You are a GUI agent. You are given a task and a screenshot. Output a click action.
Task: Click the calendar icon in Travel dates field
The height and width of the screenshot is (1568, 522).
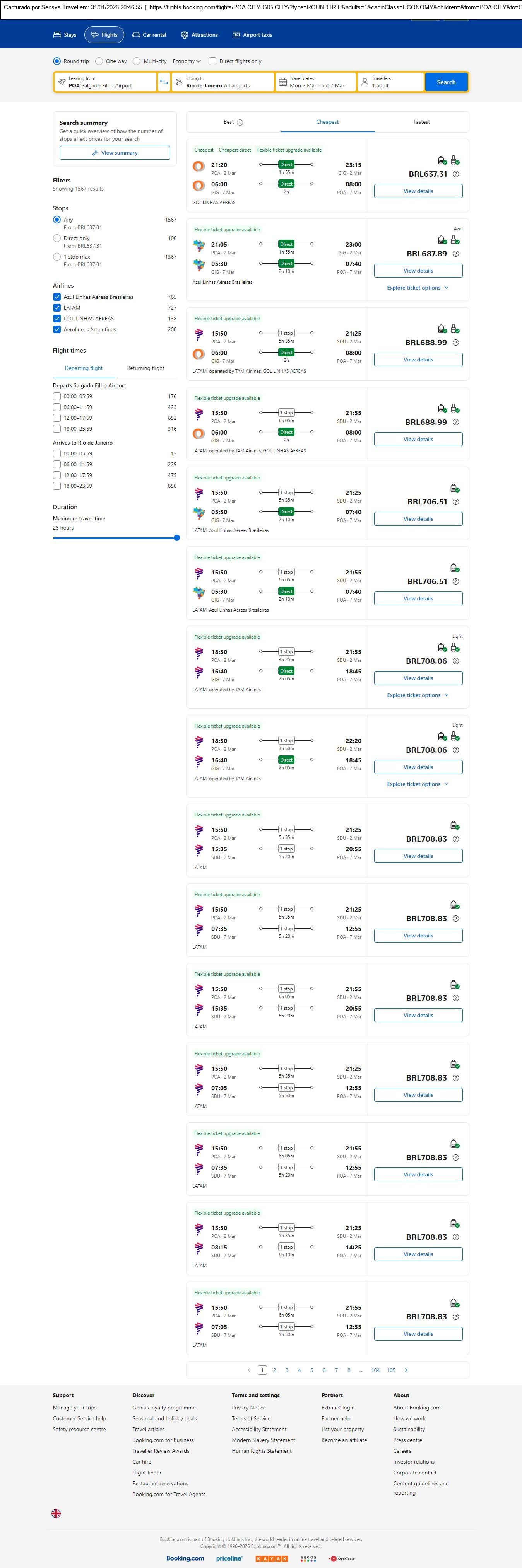(x=282, y=82)
